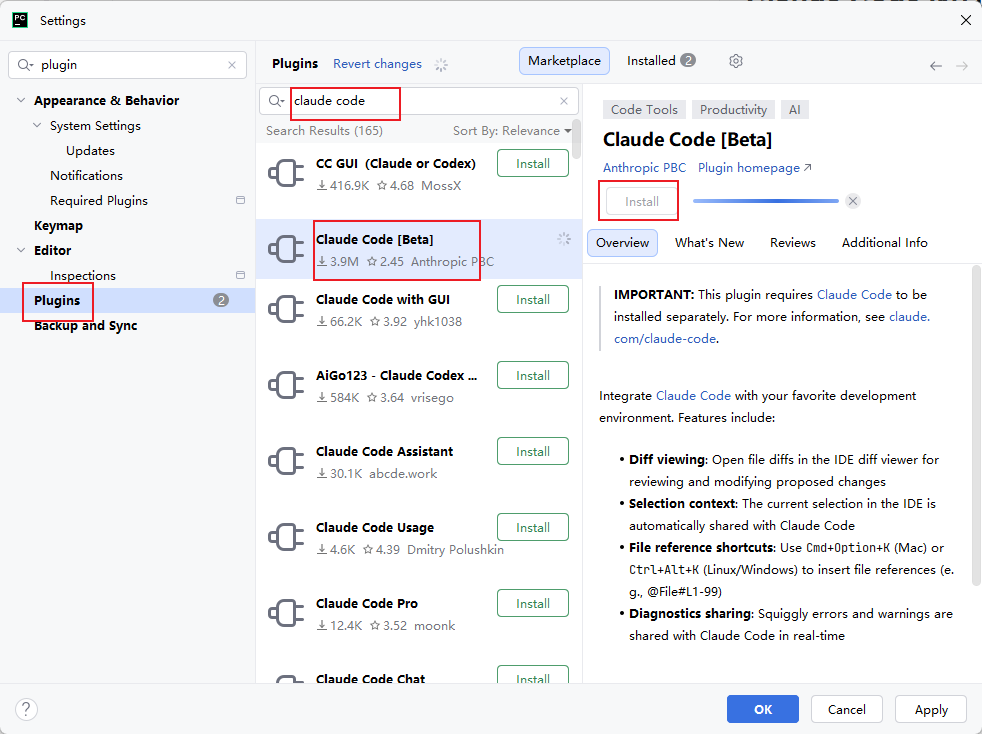Click the Productivity tag

pos(733,110)
